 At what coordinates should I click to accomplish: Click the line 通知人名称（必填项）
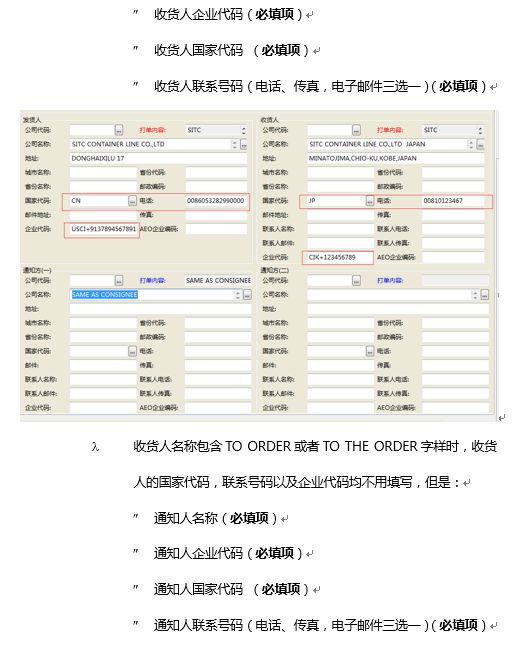click(x=215, y=518)
